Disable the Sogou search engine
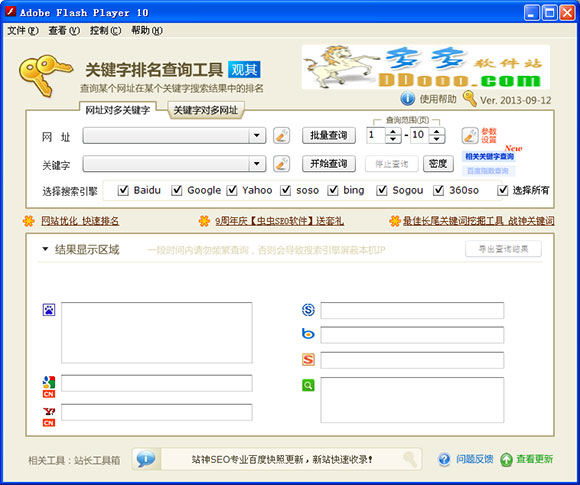The height and width of the screenshot is (485, 580). tap(381, 190)
